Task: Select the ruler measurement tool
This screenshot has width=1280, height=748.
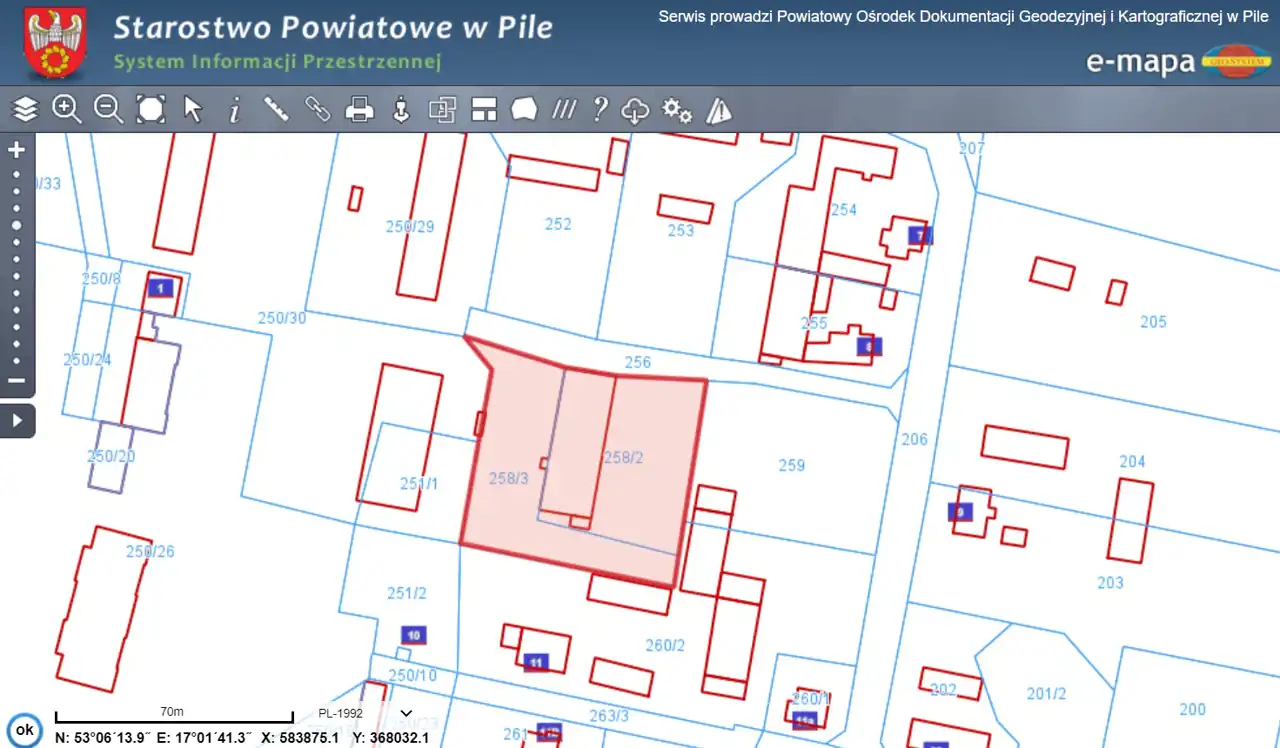Action: pos(276,109)
